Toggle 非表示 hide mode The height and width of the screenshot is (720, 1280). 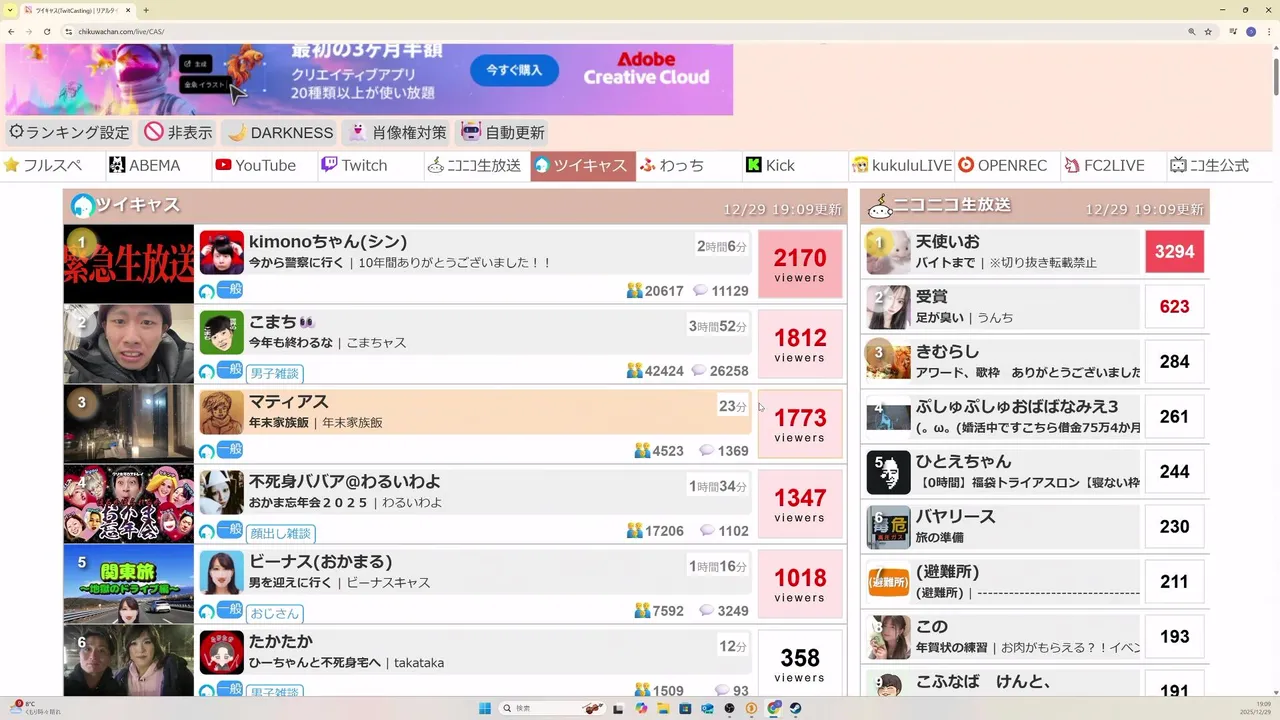pyautogui.click(x=178, y=132)
